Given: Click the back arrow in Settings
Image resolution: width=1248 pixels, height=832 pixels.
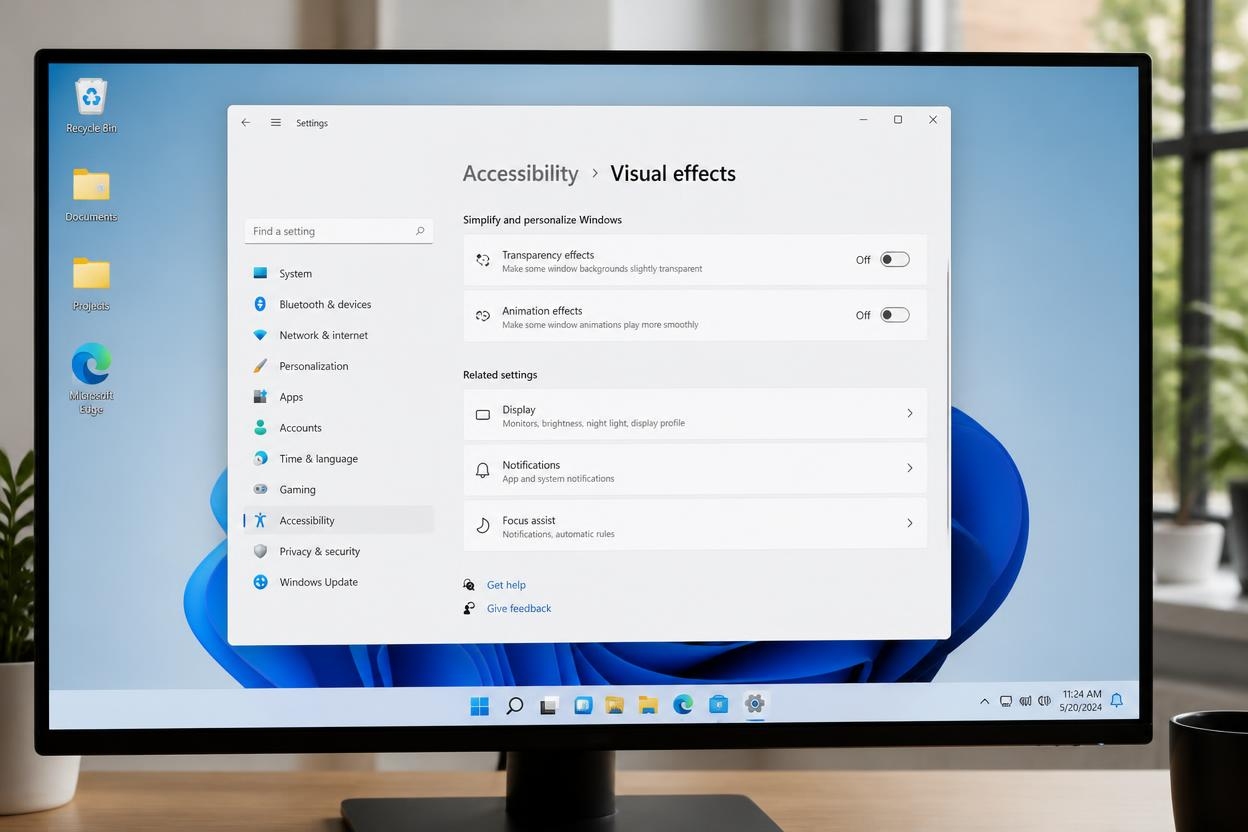Looking at the screenshot, I should tap(246, 122).
